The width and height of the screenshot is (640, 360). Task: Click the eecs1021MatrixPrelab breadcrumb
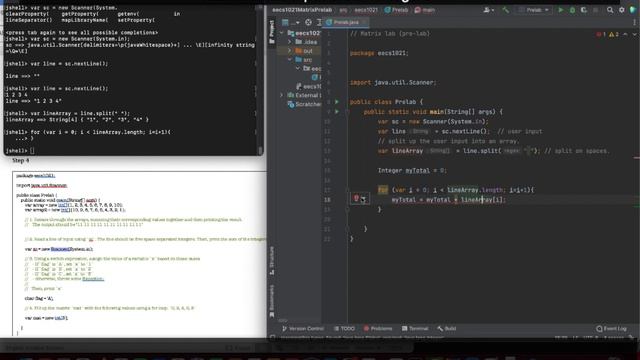pos(302,10)
